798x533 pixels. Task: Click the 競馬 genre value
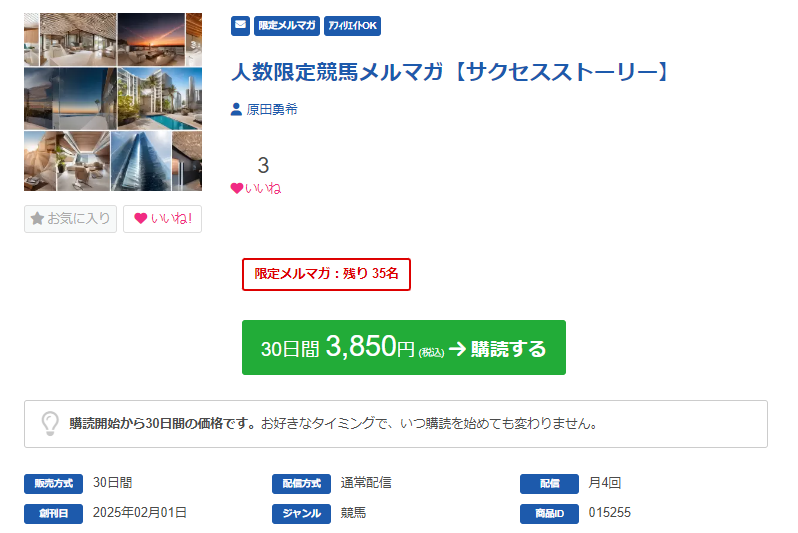coord(353,513)
